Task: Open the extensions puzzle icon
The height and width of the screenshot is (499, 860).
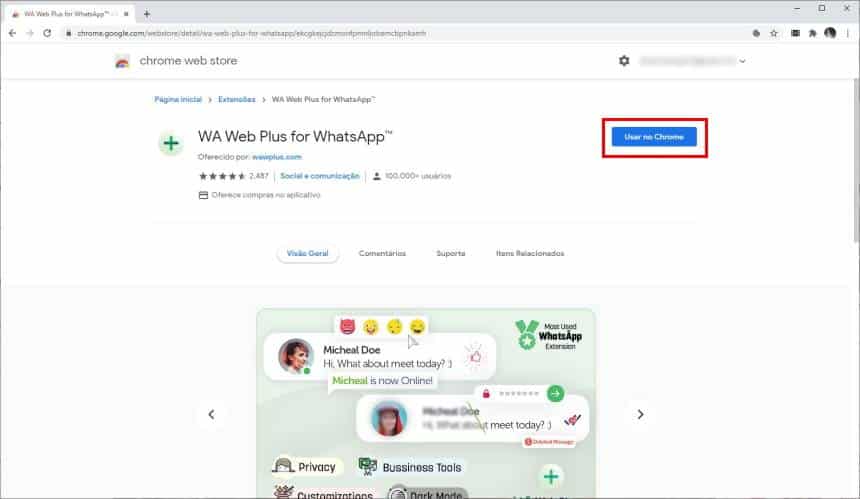Action: 812,33
